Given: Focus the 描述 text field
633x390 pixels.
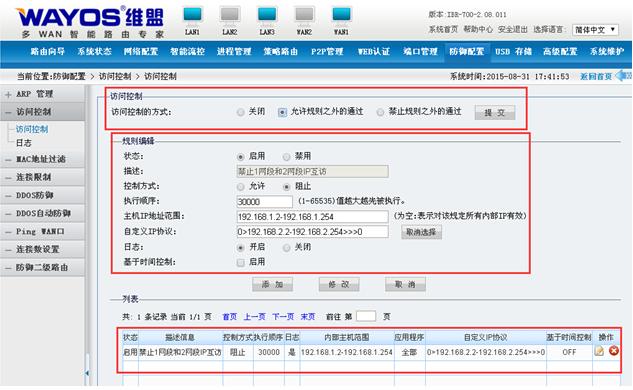Looking at the screenshot, I should click(x=312, y=172).
